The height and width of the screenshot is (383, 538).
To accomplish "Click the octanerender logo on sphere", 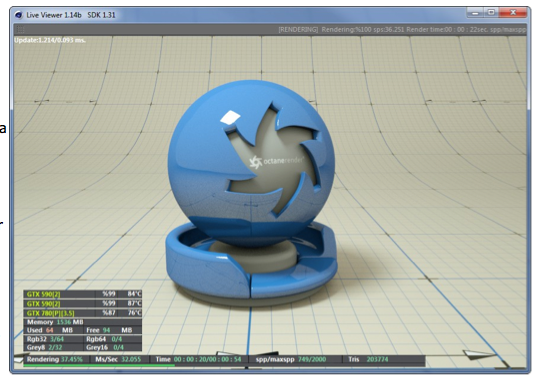I will coord(277,161).
